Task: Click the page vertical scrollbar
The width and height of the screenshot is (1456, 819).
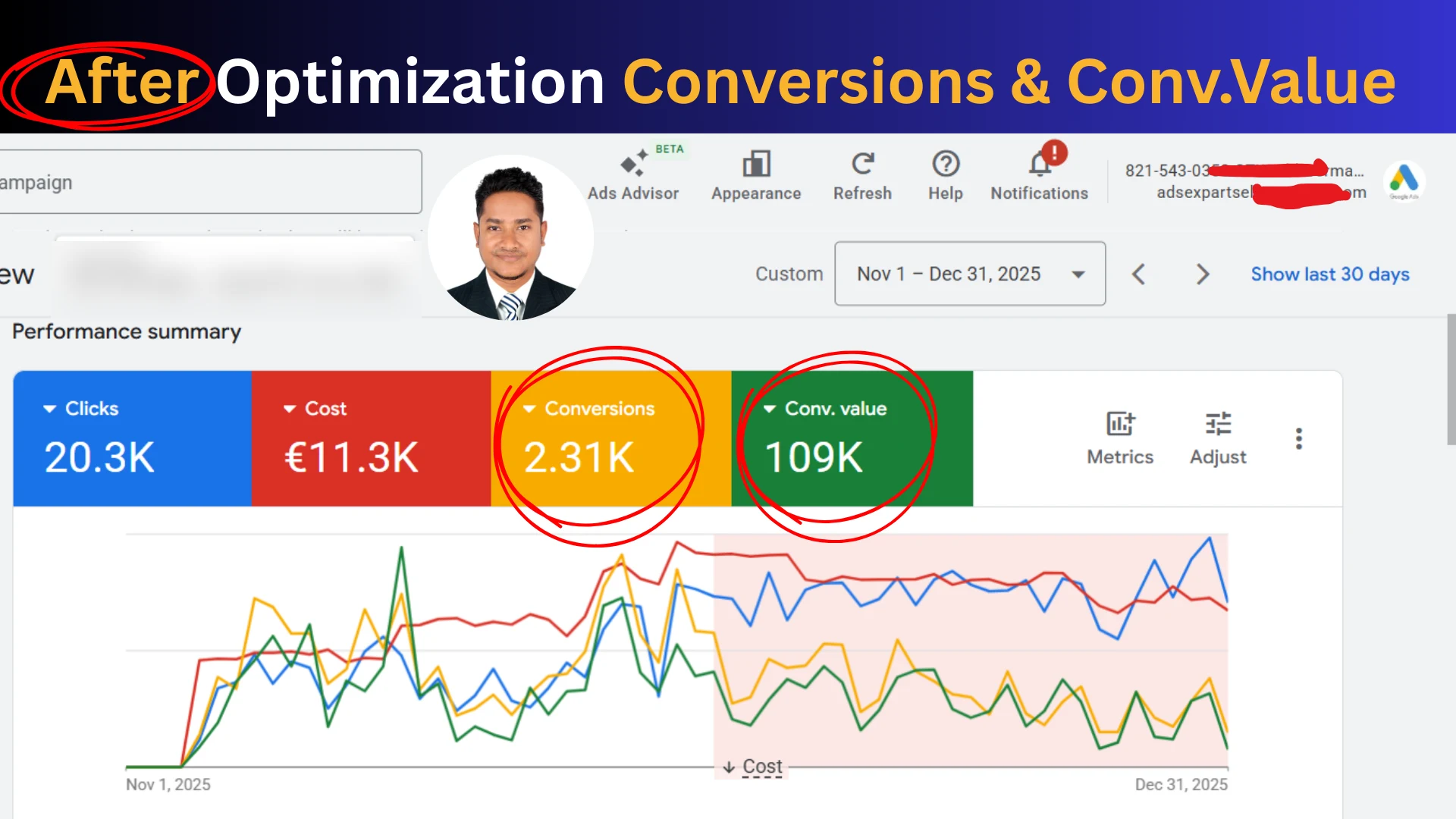Action: tap(1451, 379)
